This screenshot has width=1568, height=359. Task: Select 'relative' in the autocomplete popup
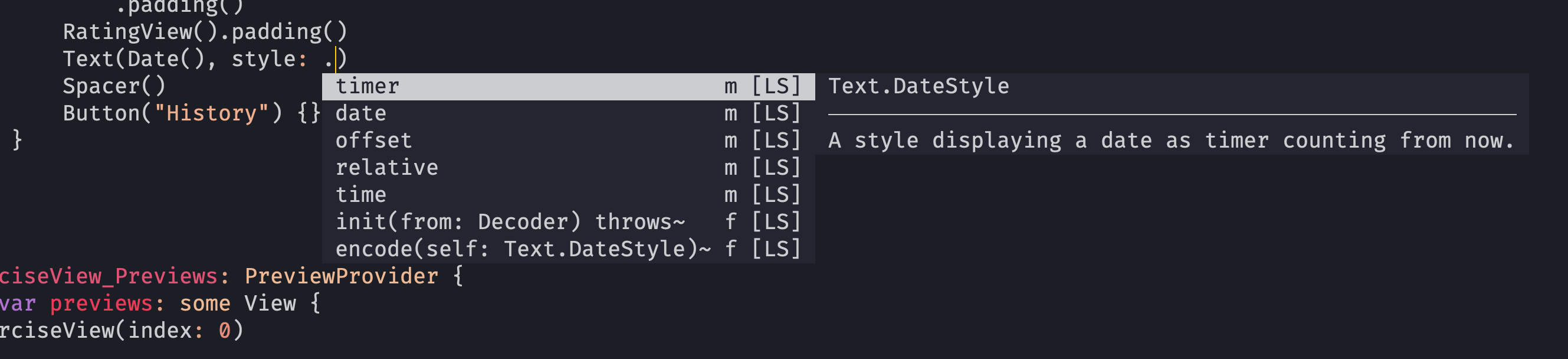point(386,168)
